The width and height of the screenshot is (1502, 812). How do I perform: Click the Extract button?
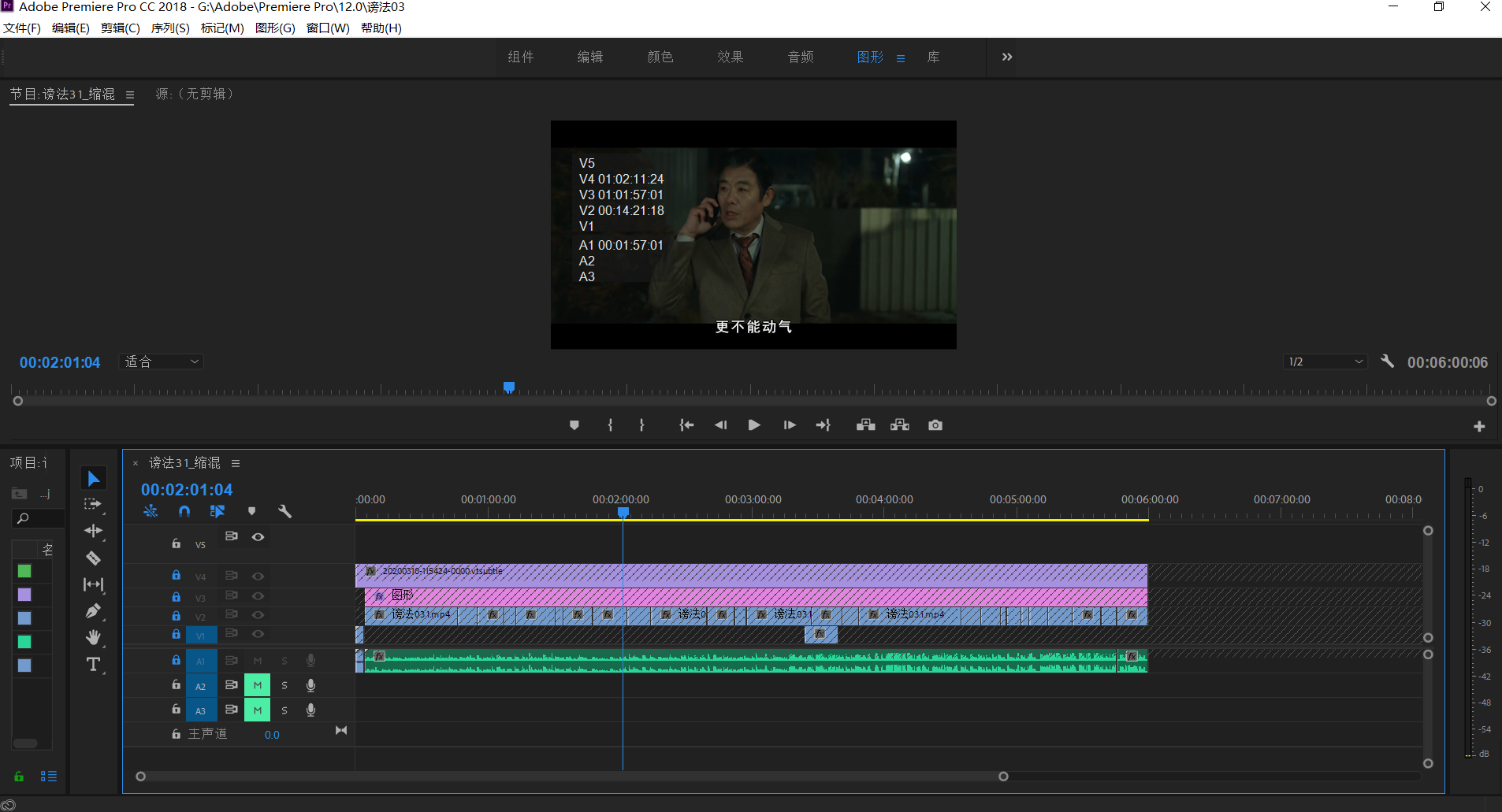(x=900, y=425)
